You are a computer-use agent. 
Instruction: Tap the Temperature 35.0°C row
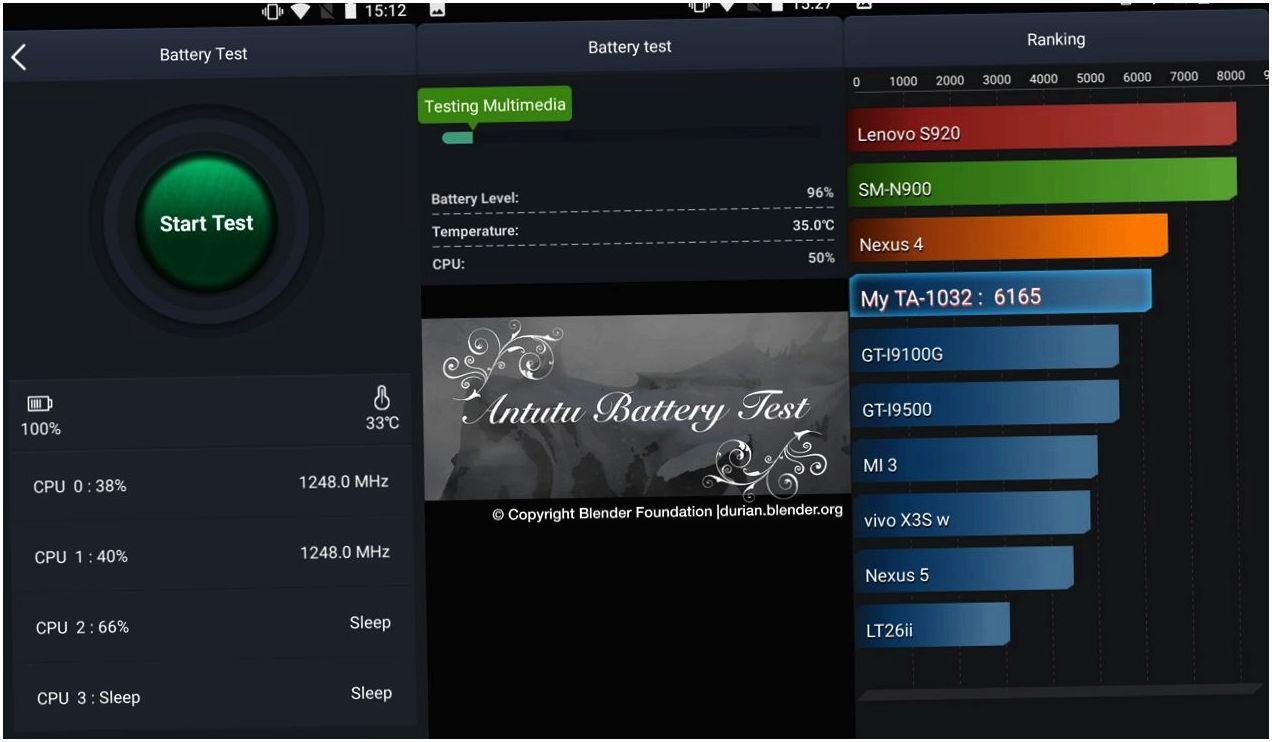[633, 229]
